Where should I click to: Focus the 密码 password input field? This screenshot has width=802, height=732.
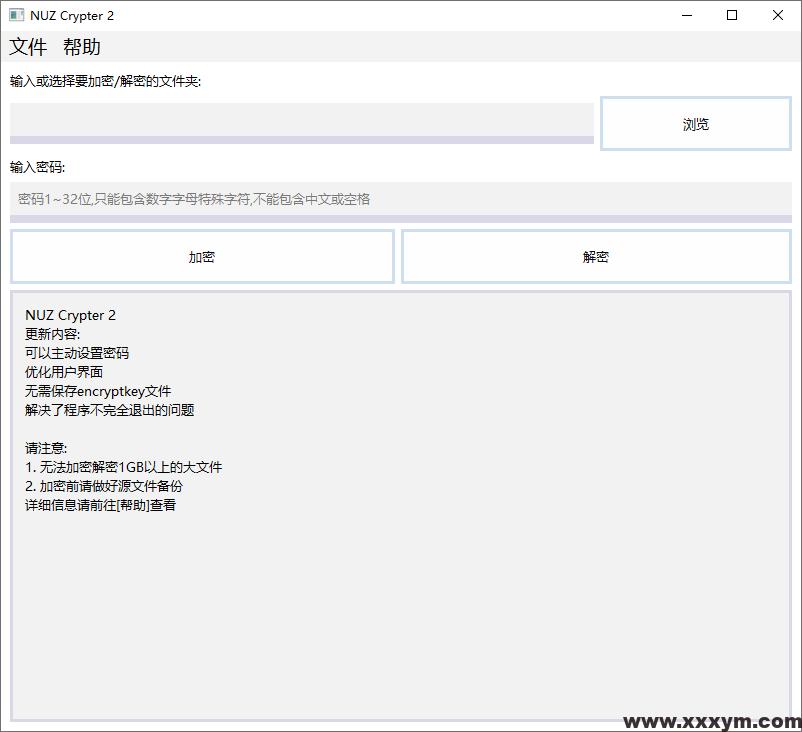(x=400, y=199)
